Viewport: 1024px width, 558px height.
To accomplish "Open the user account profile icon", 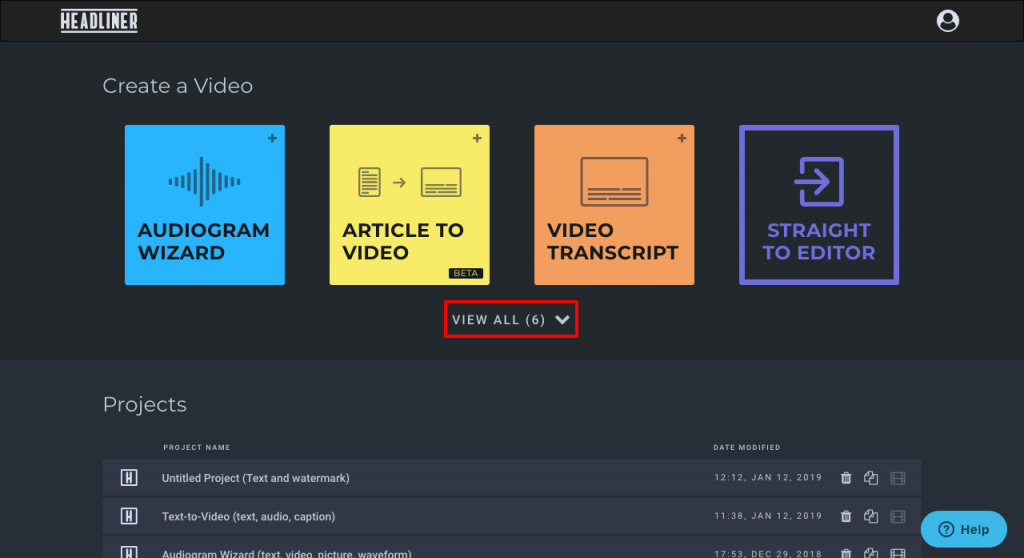I will coord(947,20).
